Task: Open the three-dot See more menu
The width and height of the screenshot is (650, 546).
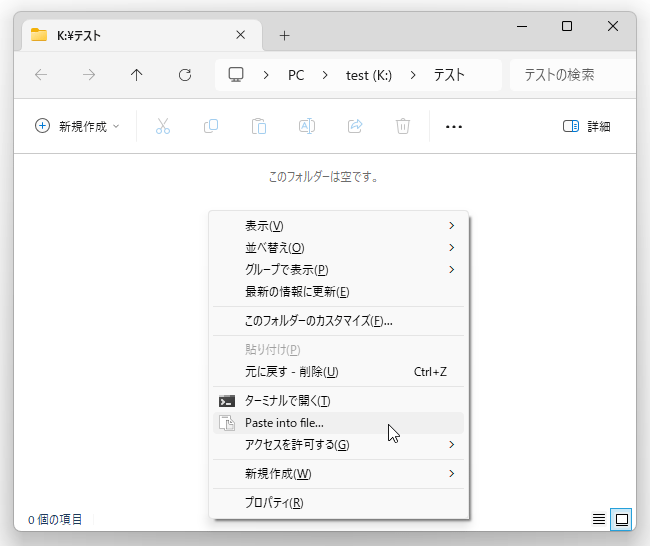Action: 454,126
